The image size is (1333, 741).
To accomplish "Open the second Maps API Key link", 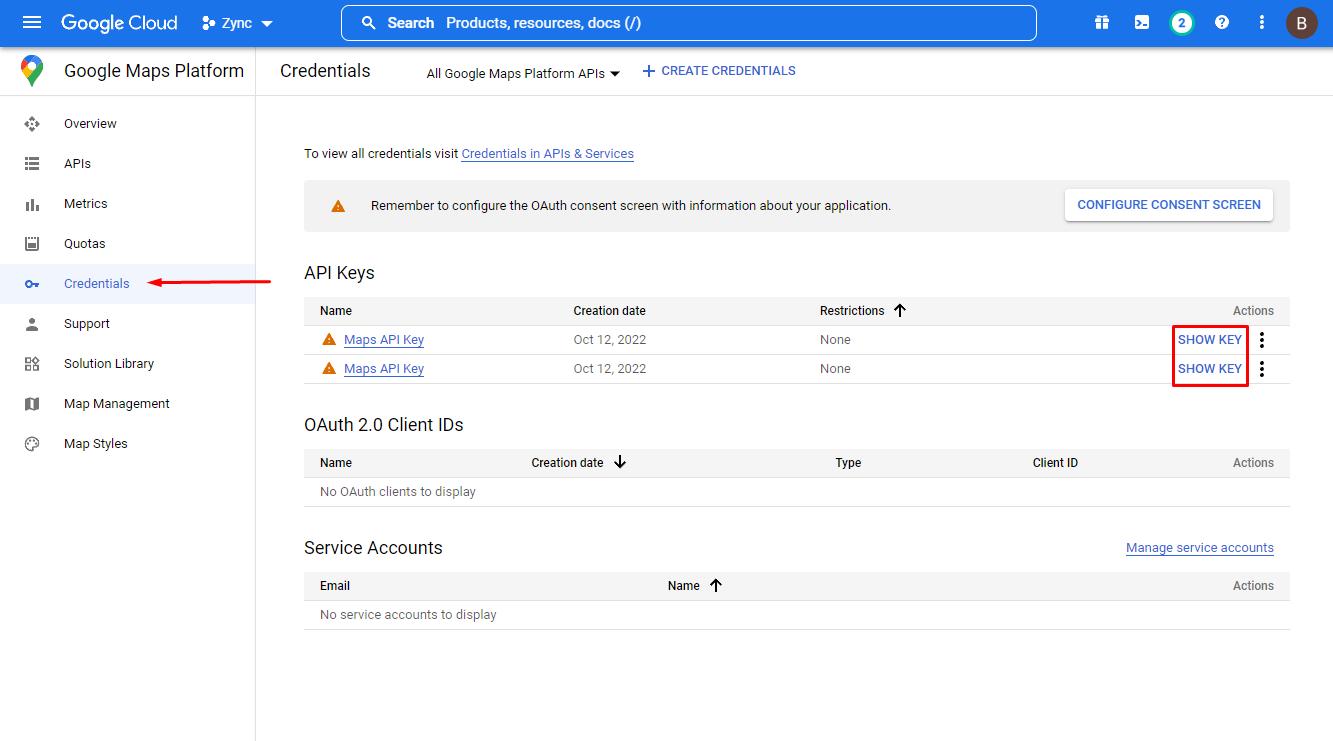I will pyautogui.click(x=384, y=369).
